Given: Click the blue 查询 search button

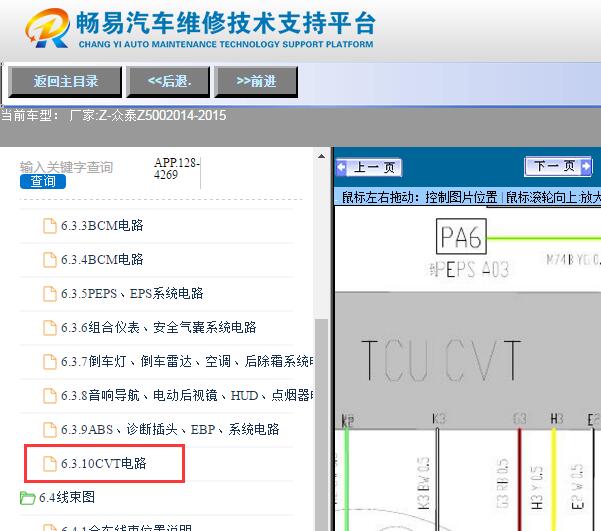Looking at the screenshot, I should 43,181.
